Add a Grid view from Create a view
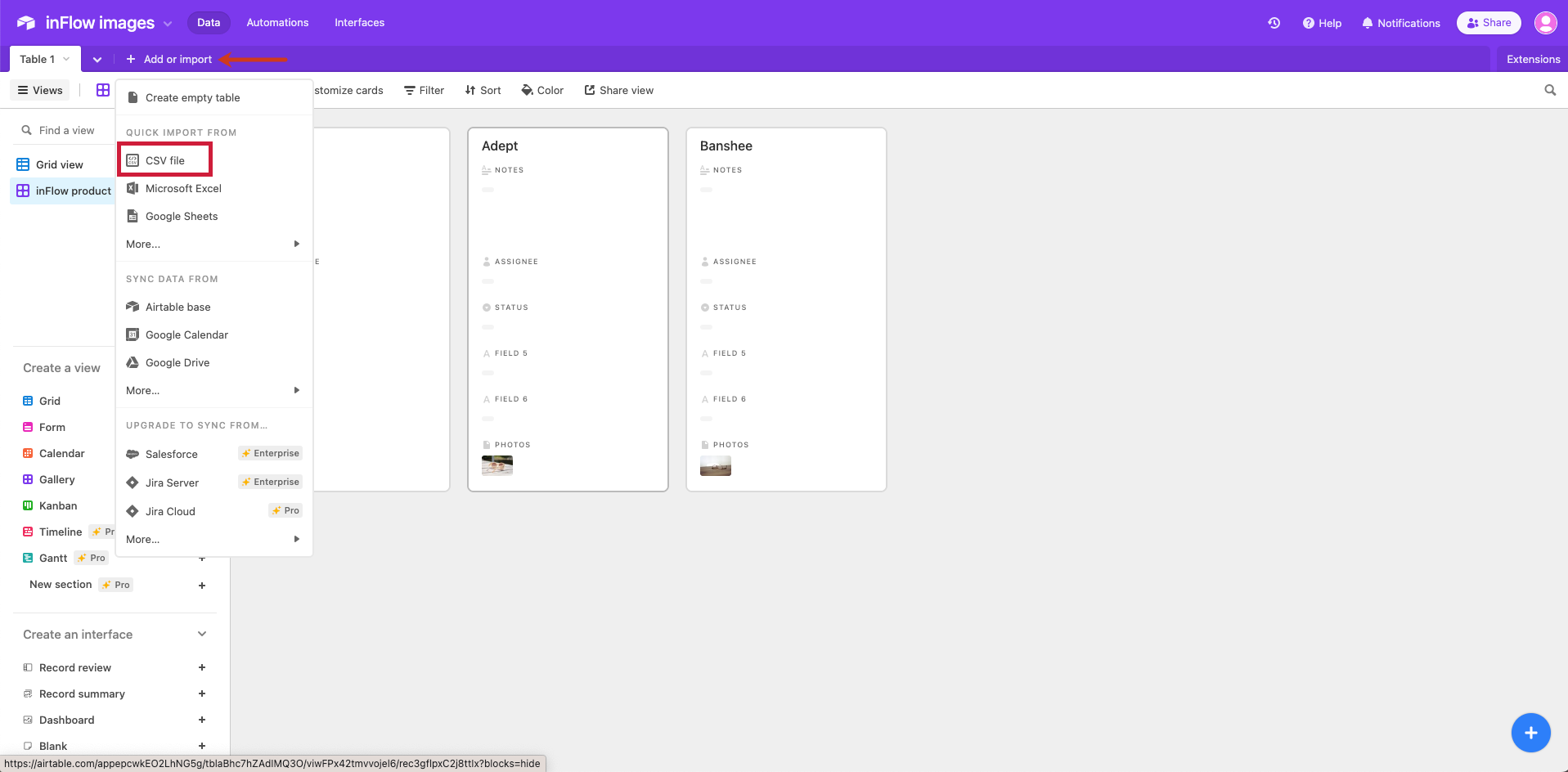 click(50, 401)
